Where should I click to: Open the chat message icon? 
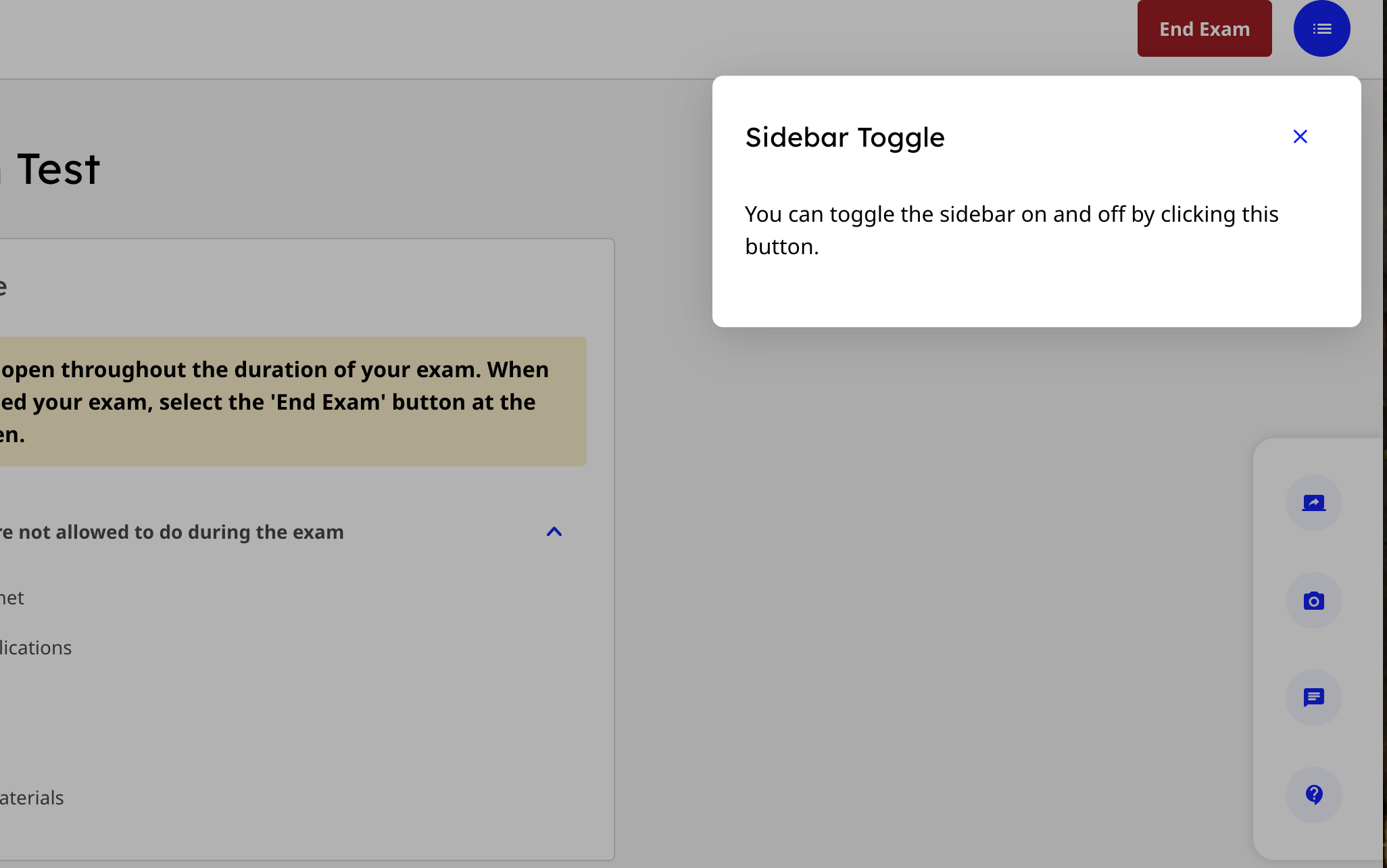pos(1313,698)
